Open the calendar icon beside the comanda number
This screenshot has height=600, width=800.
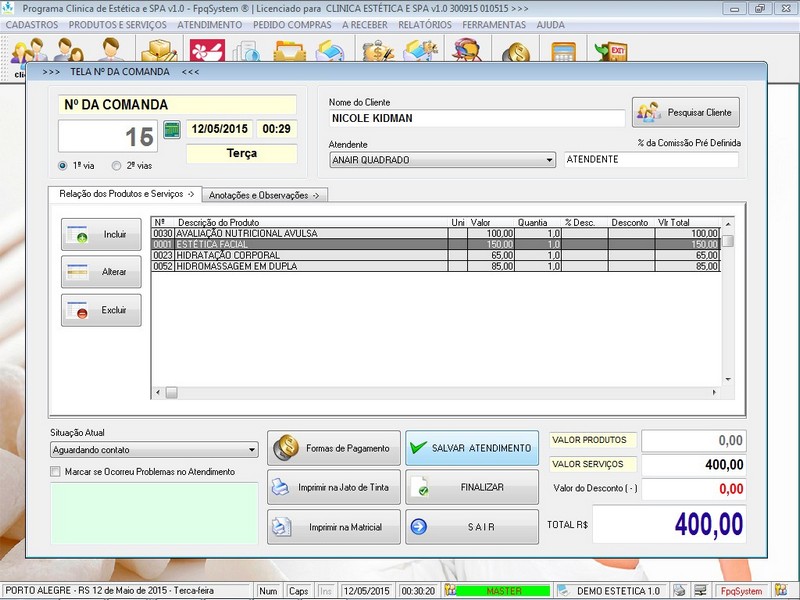tap(172, 130)
